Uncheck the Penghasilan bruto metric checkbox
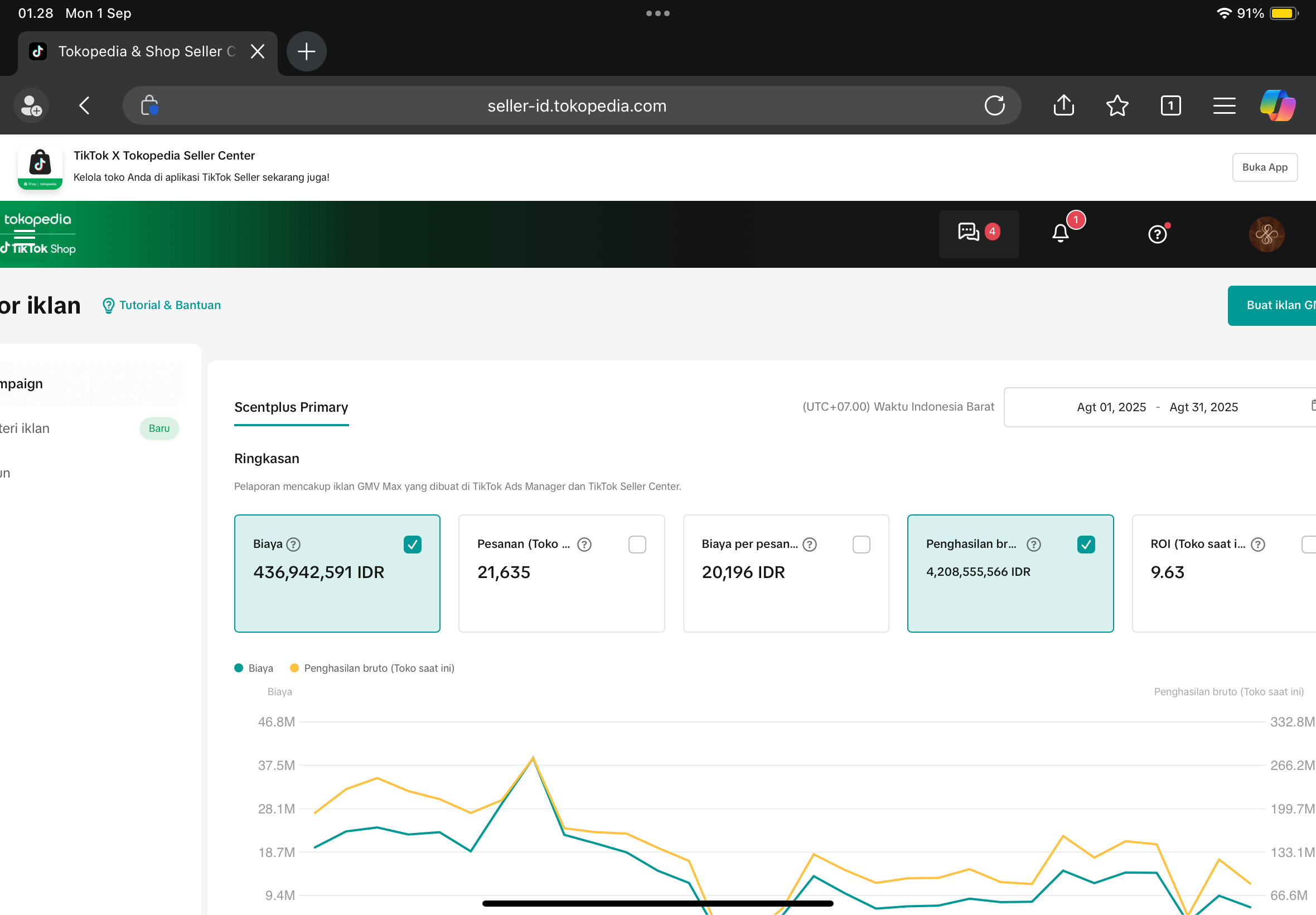 (1086, 545)
